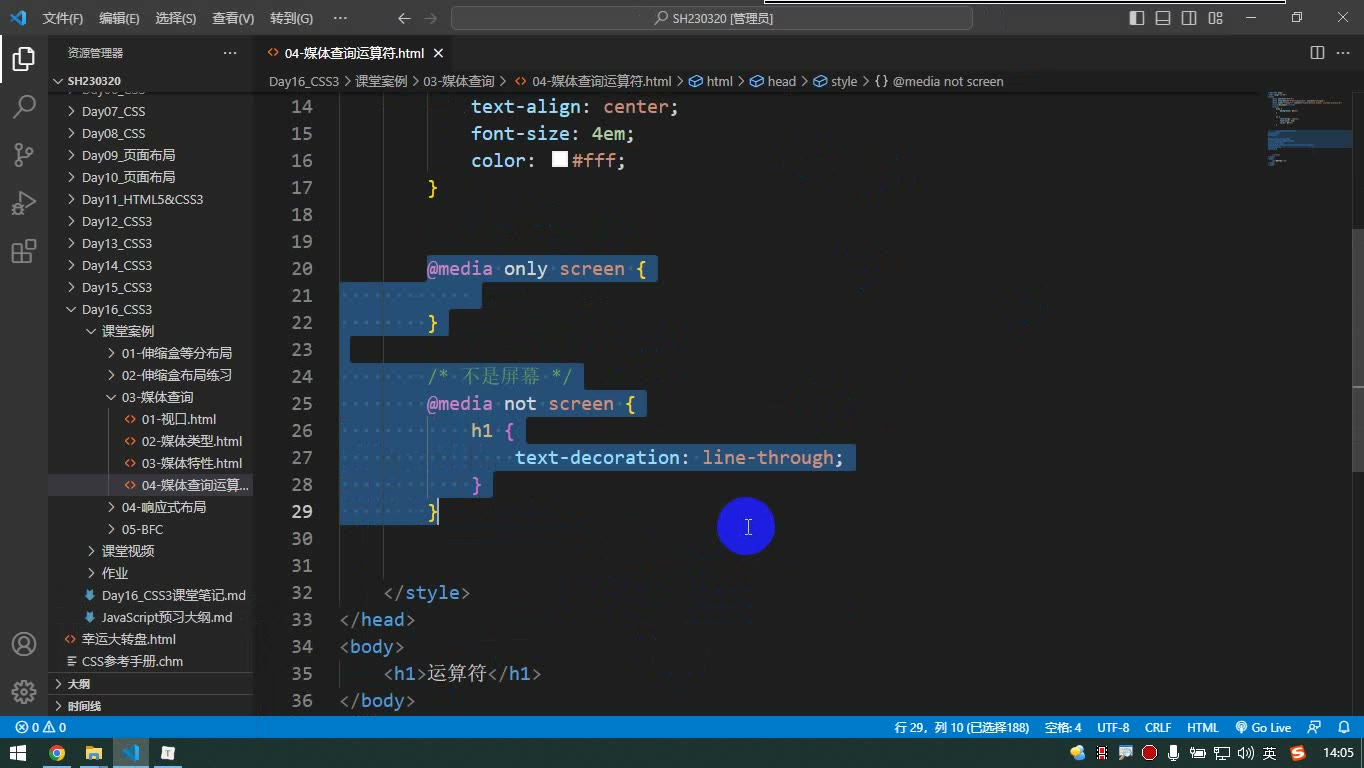Screen dimensions: 1364x768
Task: Expand the 大纲 outline section
Action: [x=150, y=684]
